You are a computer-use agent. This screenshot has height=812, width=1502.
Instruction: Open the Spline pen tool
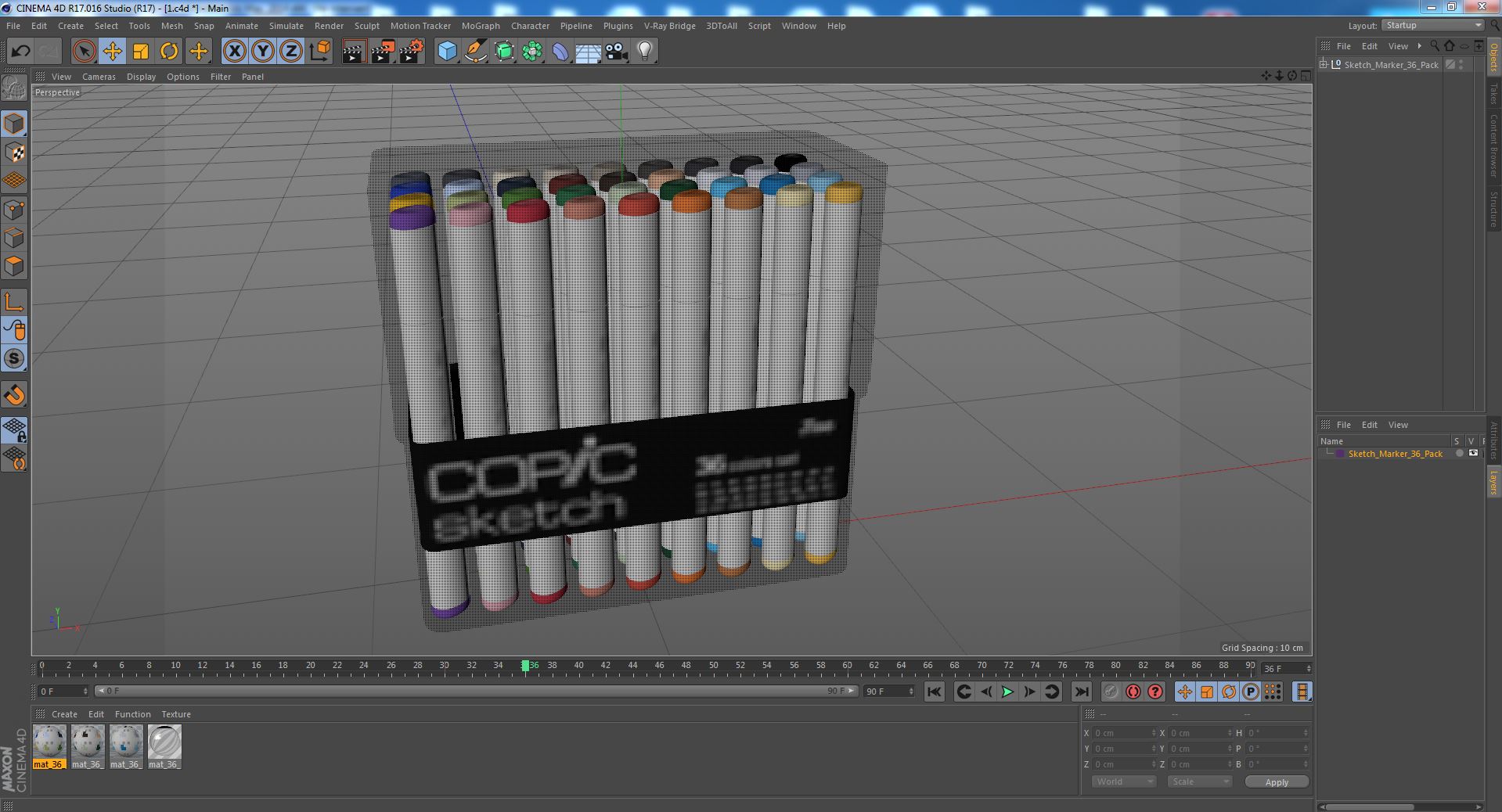pyautogui.click(x=475, y=52)
